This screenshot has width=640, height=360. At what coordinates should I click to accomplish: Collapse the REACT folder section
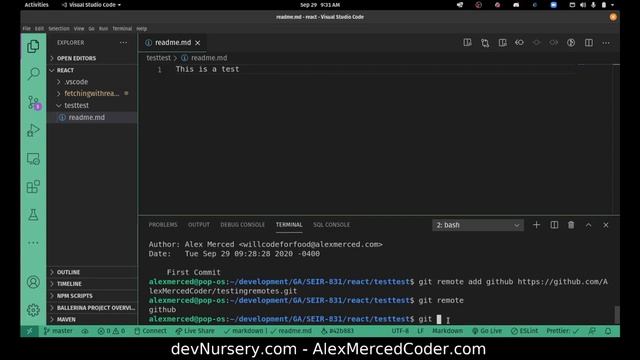click(92, 70)
